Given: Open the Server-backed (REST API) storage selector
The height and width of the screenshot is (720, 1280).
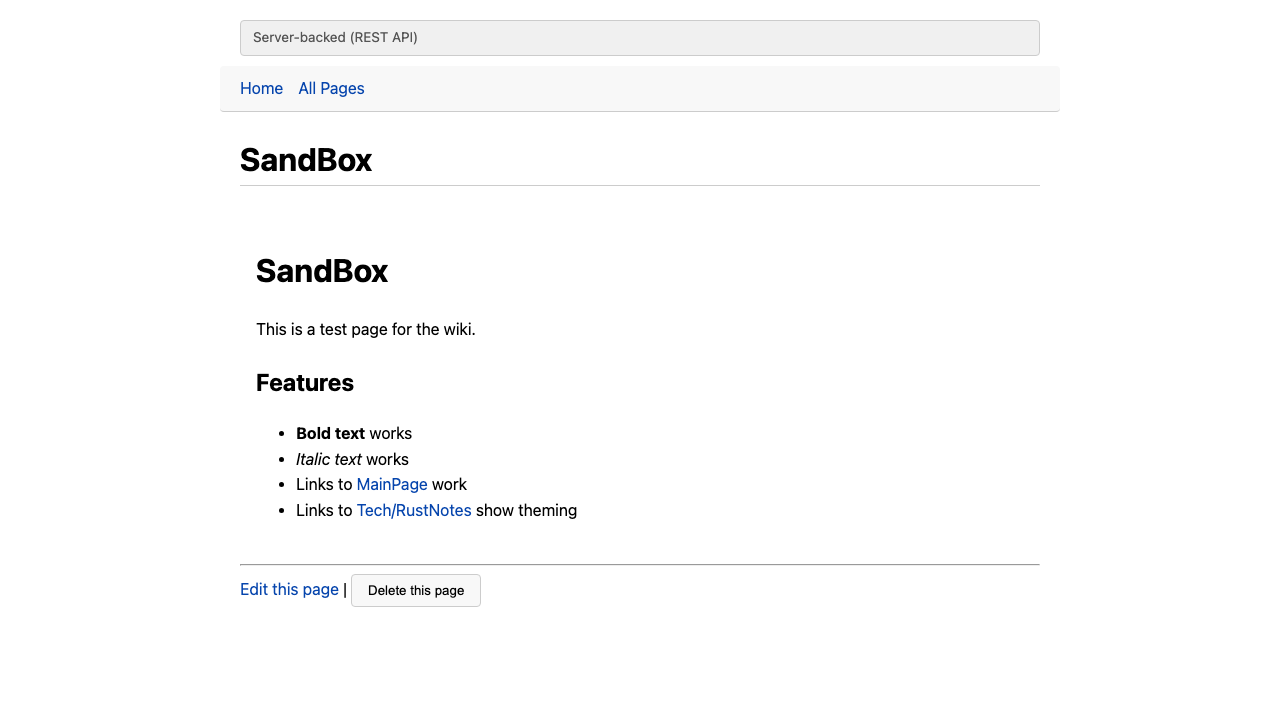Looking at the screenshot, I should [639, 38].
